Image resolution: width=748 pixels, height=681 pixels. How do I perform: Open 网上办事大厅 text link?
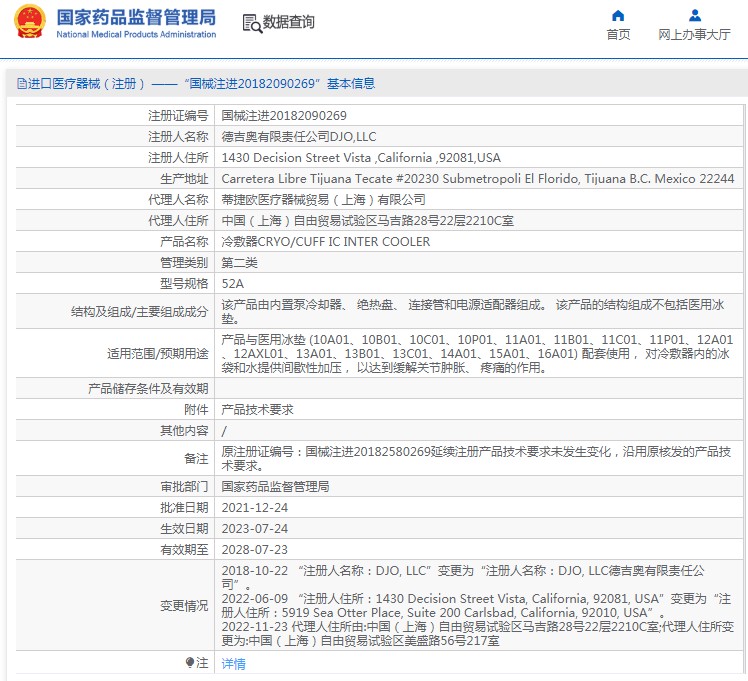coord(694,34)
